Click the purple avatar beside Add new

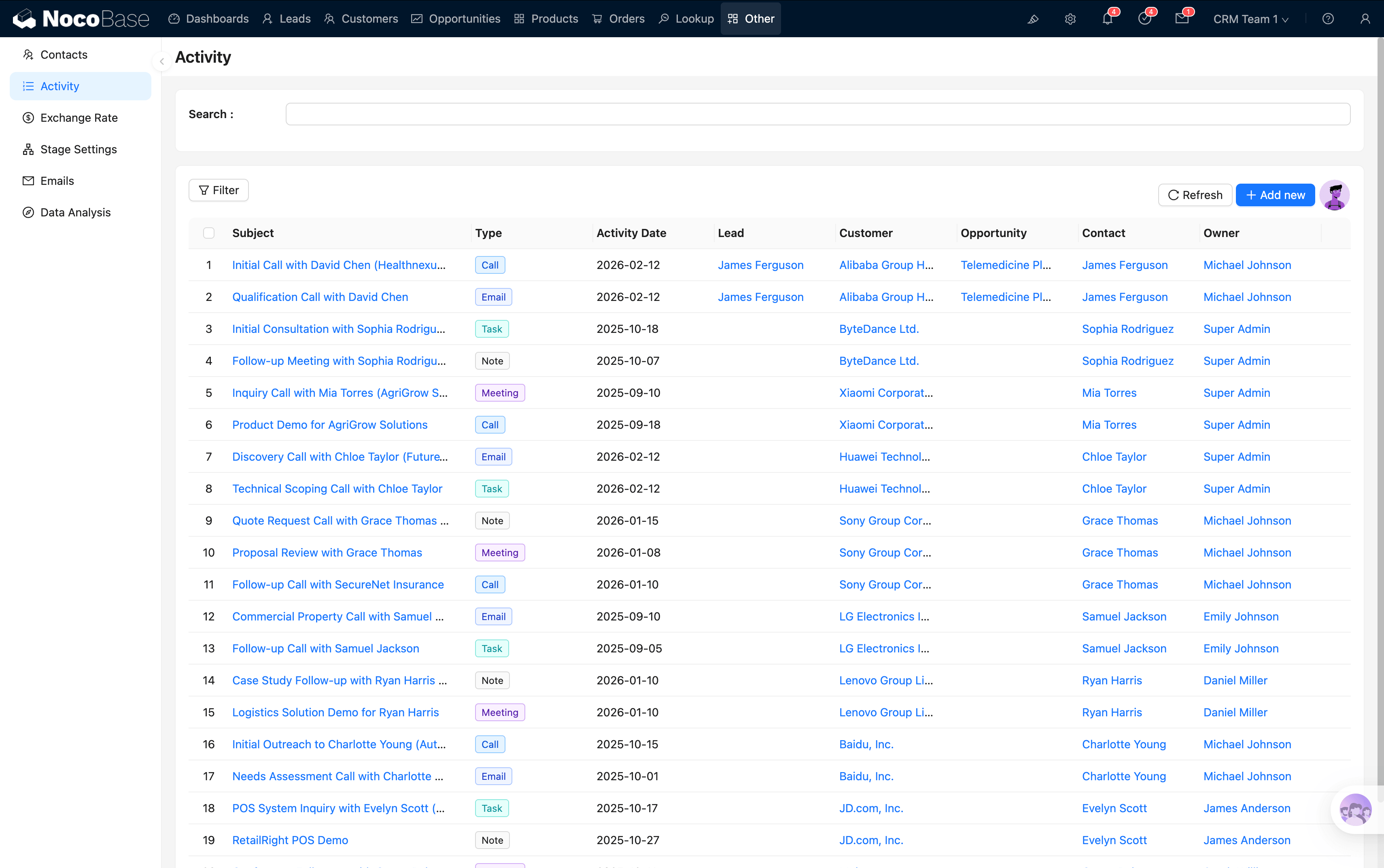(x=1334, y=195)
